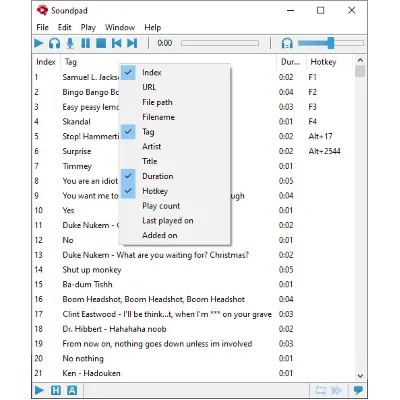The width and height of the screenshot is (400, 400).
Task: Click the chat bubble icon at bottom right
Action: (x=358, y=390)
